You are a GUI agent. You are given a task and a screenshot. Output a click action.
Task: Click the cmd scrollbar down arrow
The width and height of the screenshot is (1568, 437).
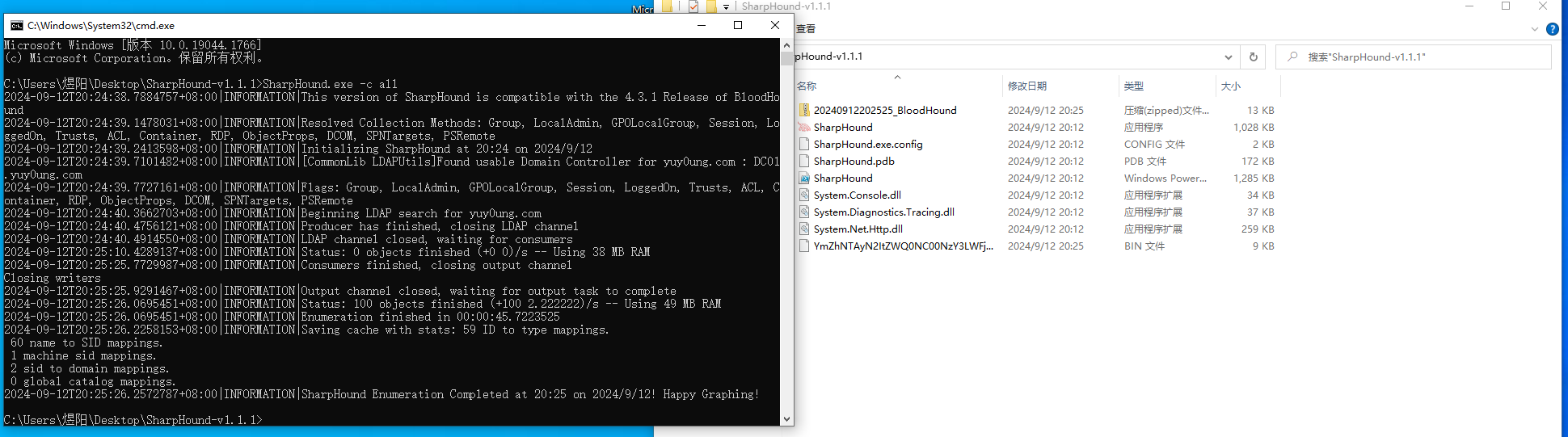786,419
